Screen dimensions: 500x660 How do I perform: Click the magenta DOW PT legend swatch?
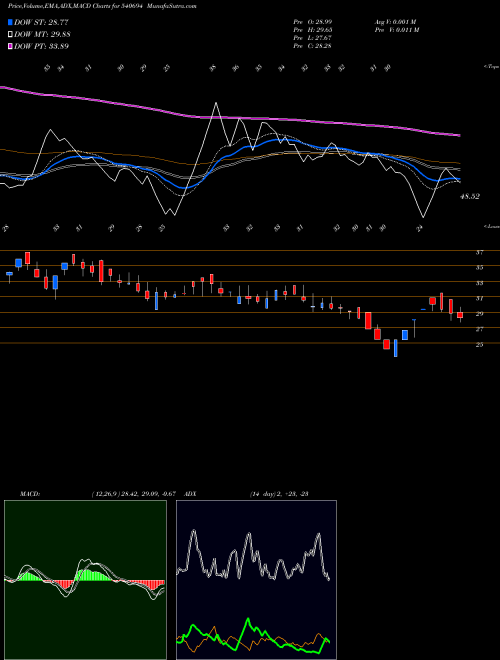(11, 46)
